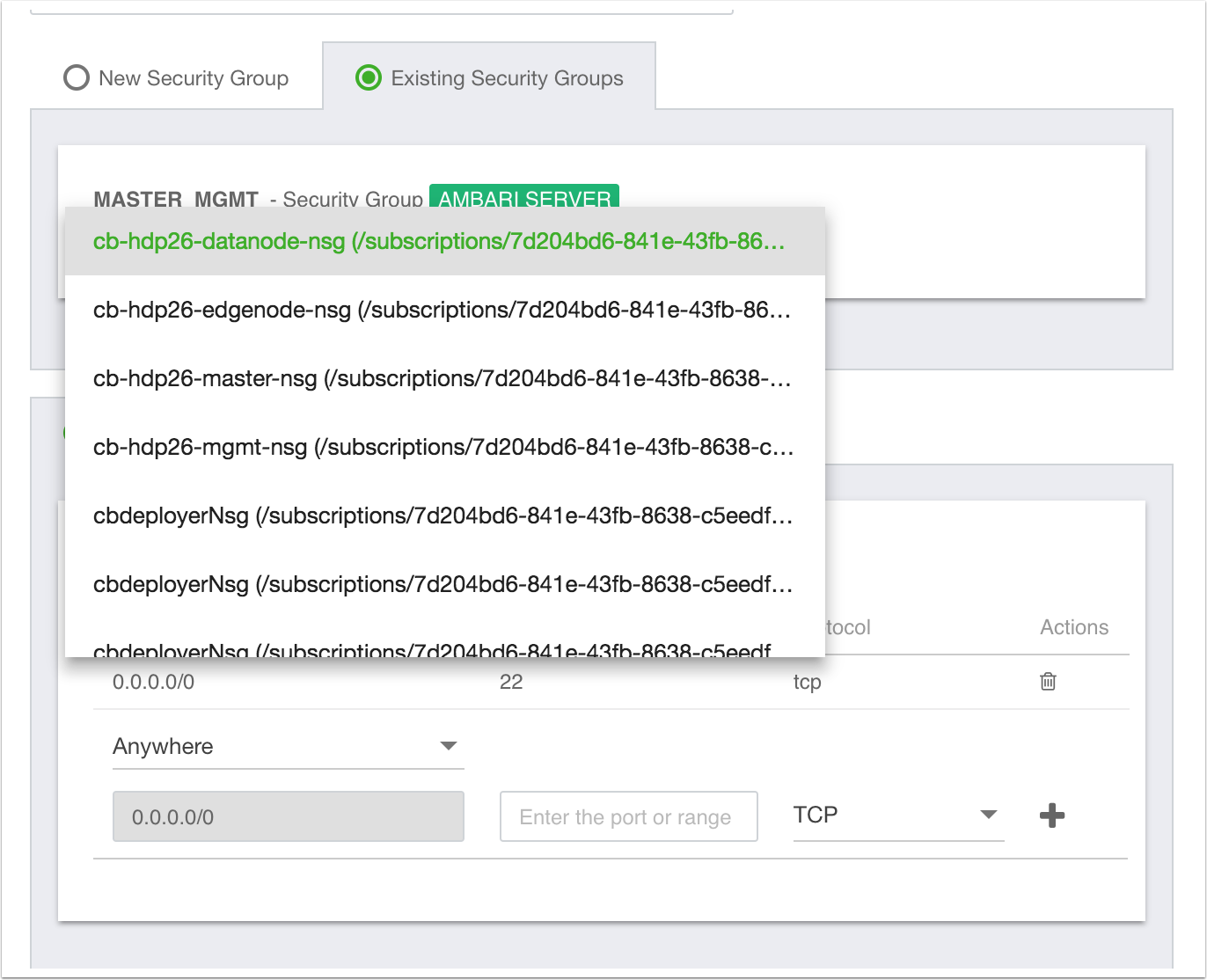Image resolution: width=1207 pixels, height=980 pixels.
Task: Open the TCP protocol dropdown
Action: click(897, 815)
